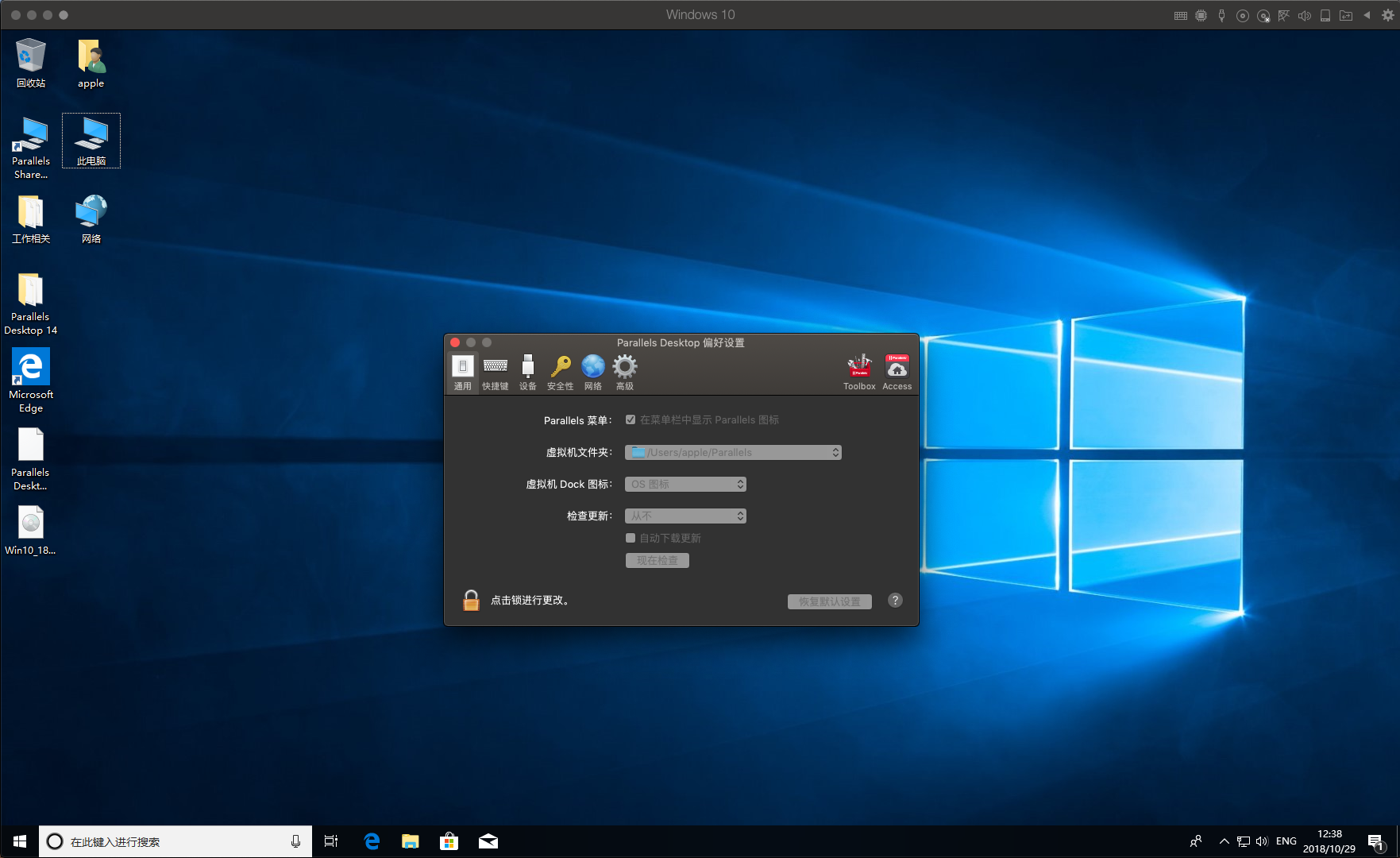Select the Parallels Shared Folders desktop icon

(x=31, y=148)
